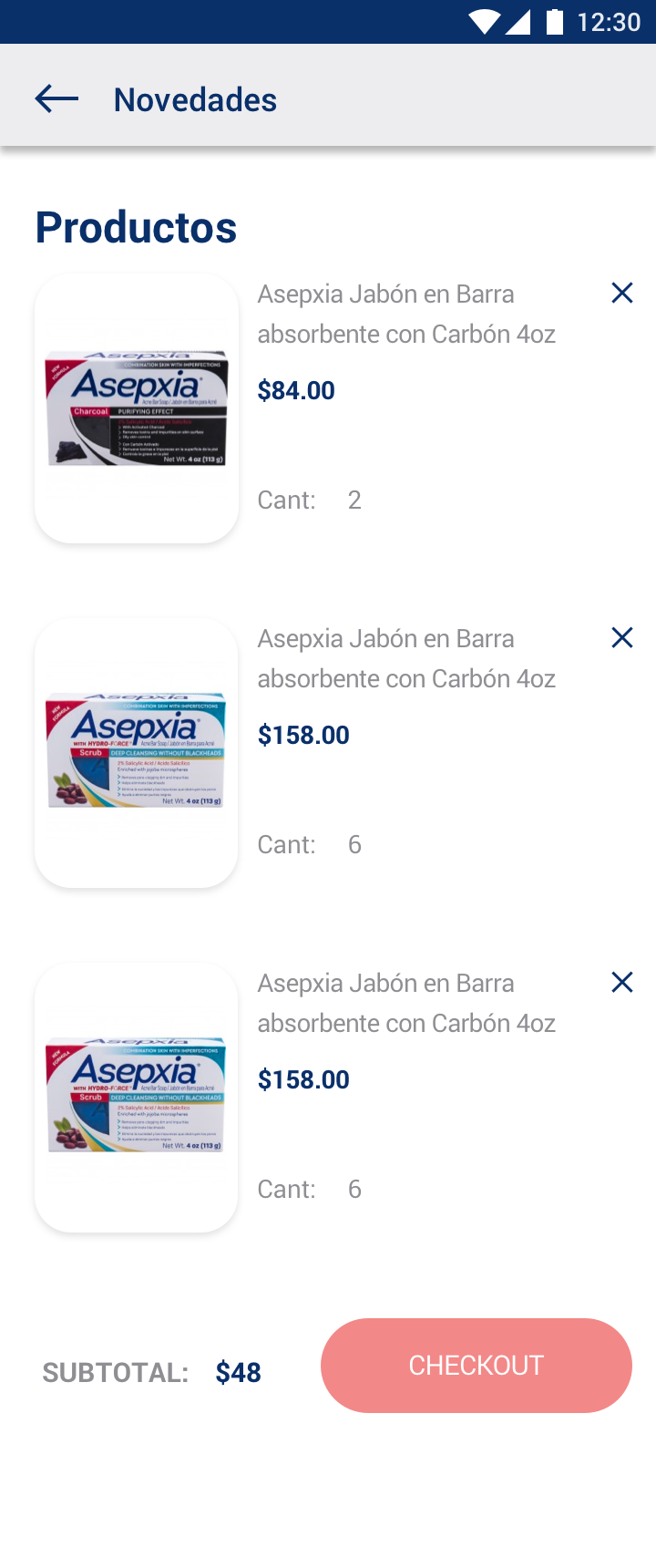Tap the quantity 2 of first product
The height and width of the screenshot is (1568, 656).
tap(354, 500)
